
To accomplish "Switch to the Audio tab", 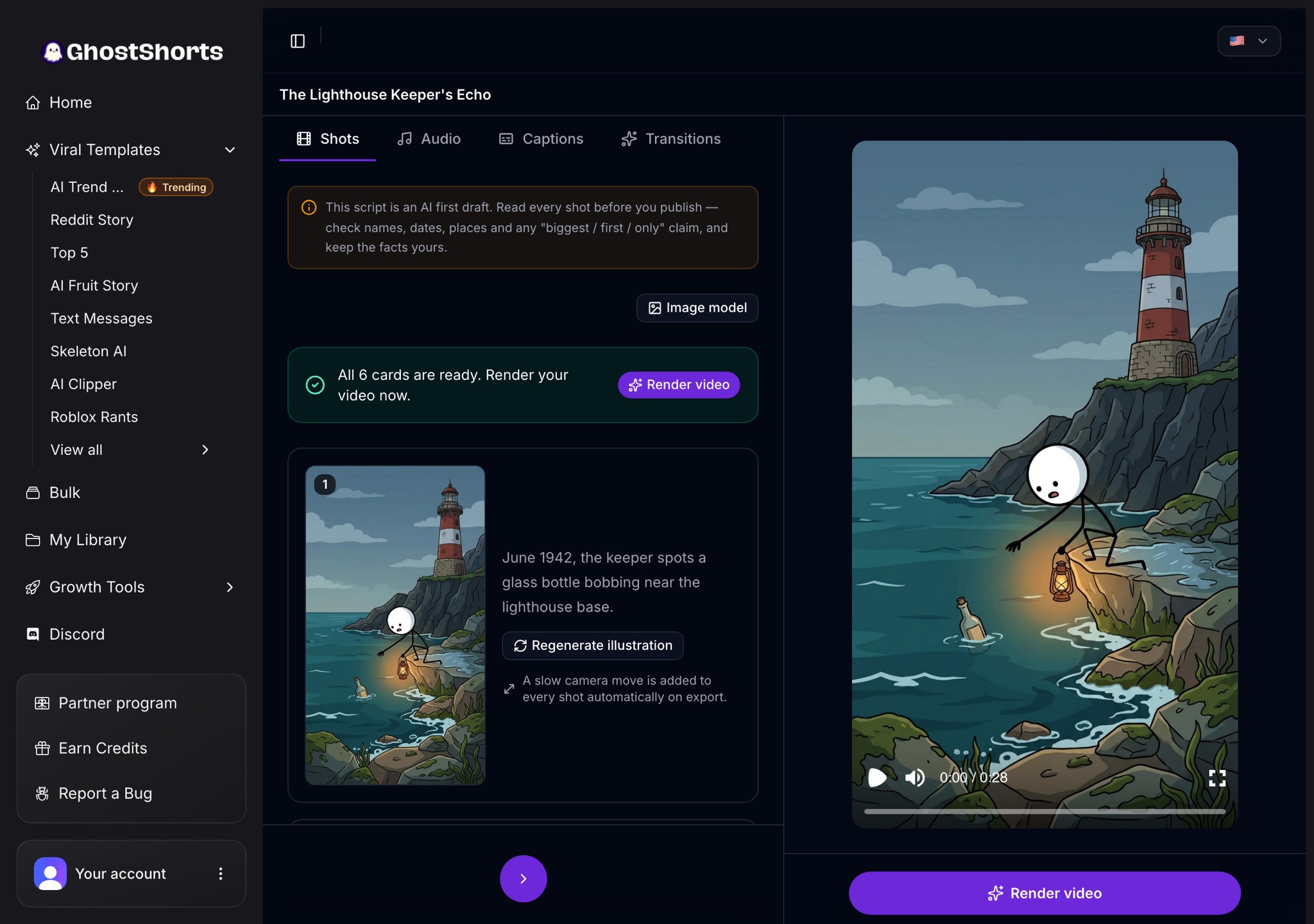I will coord(429,139).
